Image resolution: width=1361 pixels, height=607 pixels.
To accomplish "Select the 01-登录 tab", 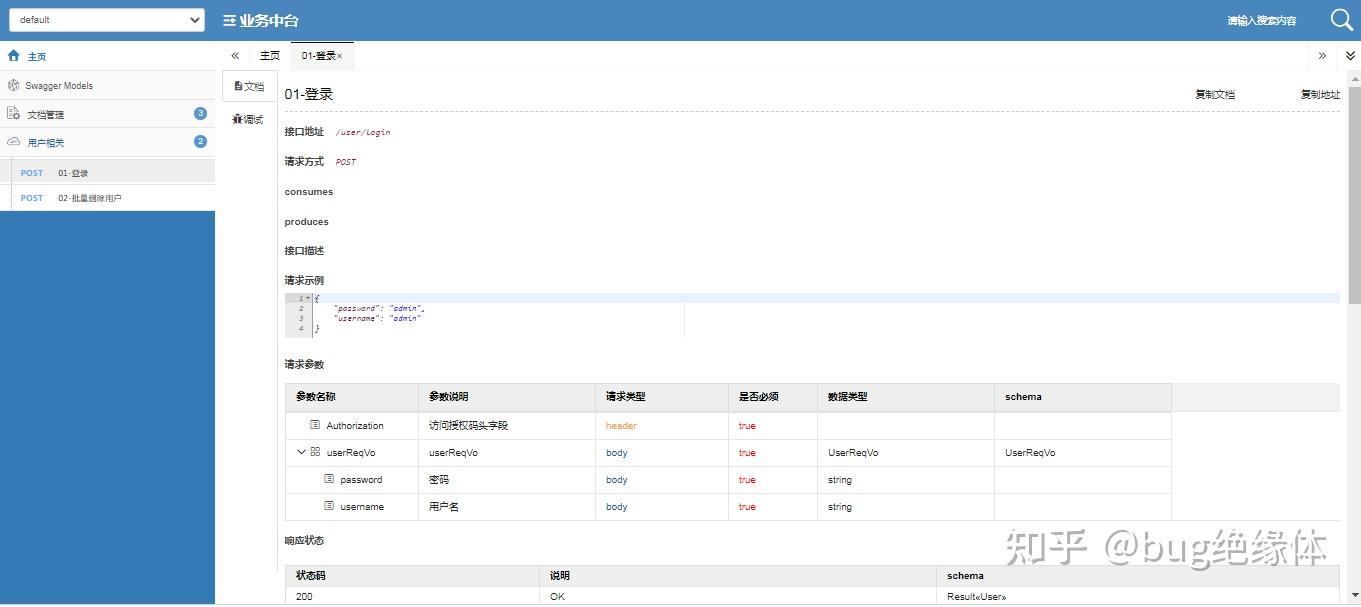I will click(317, 57).
